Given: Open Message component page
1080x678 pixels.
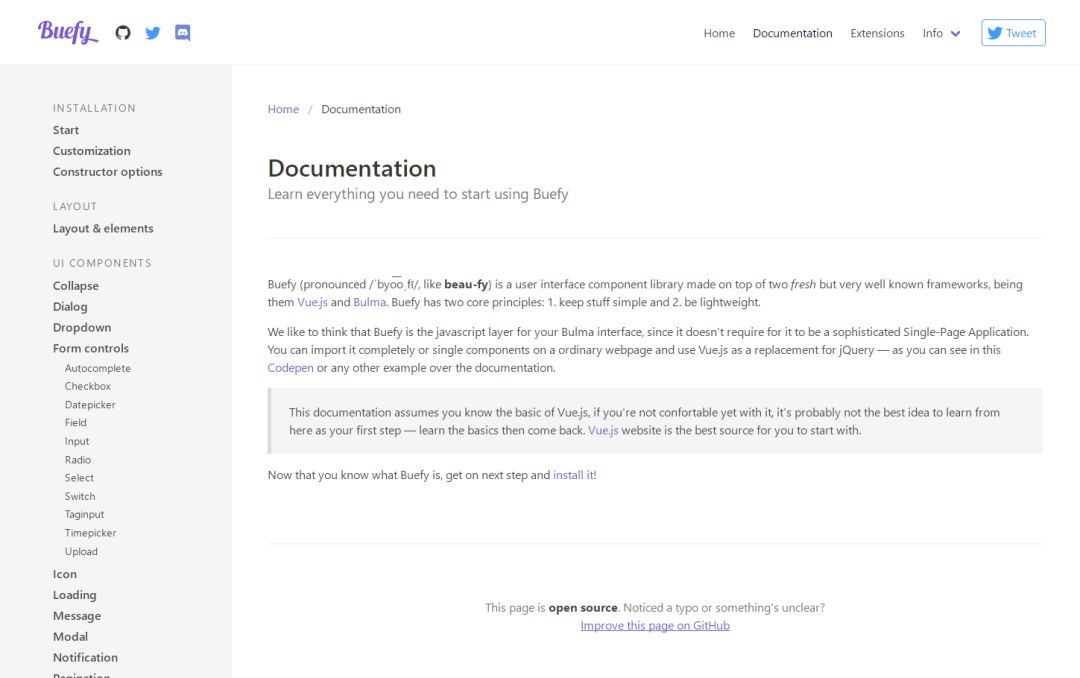Looking at the screenshot, I should 77,615.
